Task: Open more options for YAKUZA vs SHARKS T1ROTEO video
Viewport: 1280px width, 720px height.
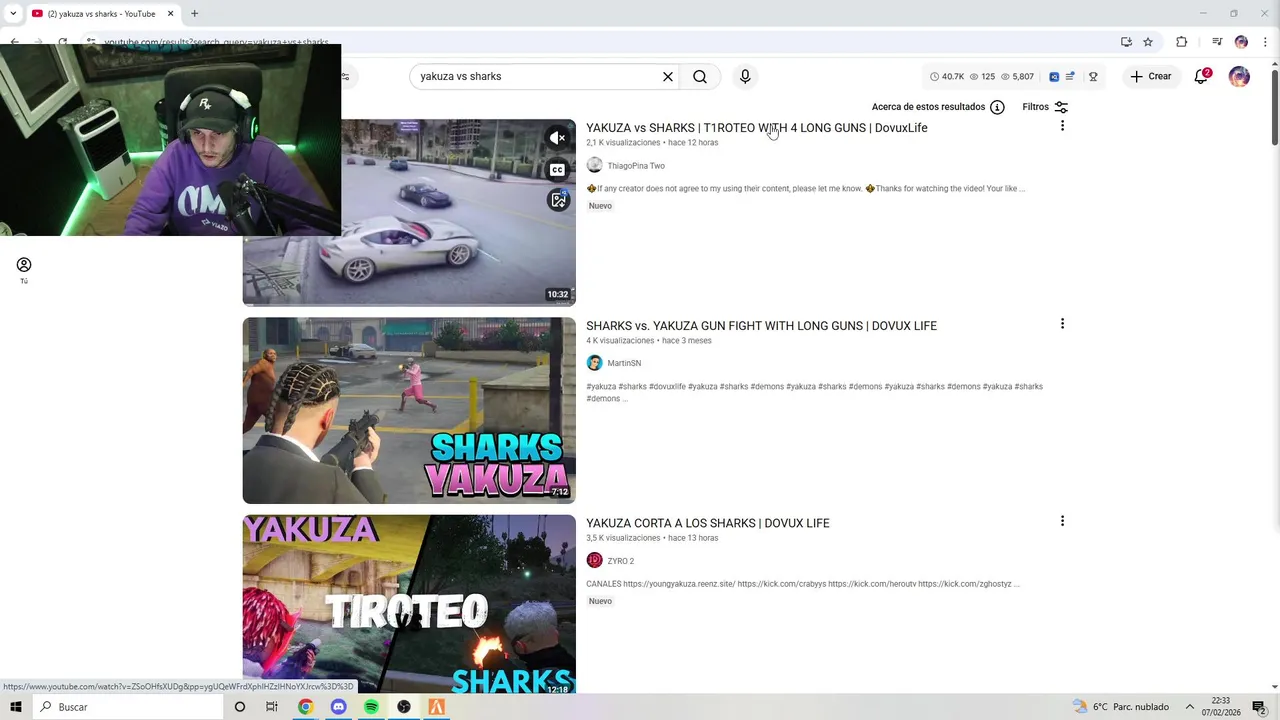Action: [1062, 126]
